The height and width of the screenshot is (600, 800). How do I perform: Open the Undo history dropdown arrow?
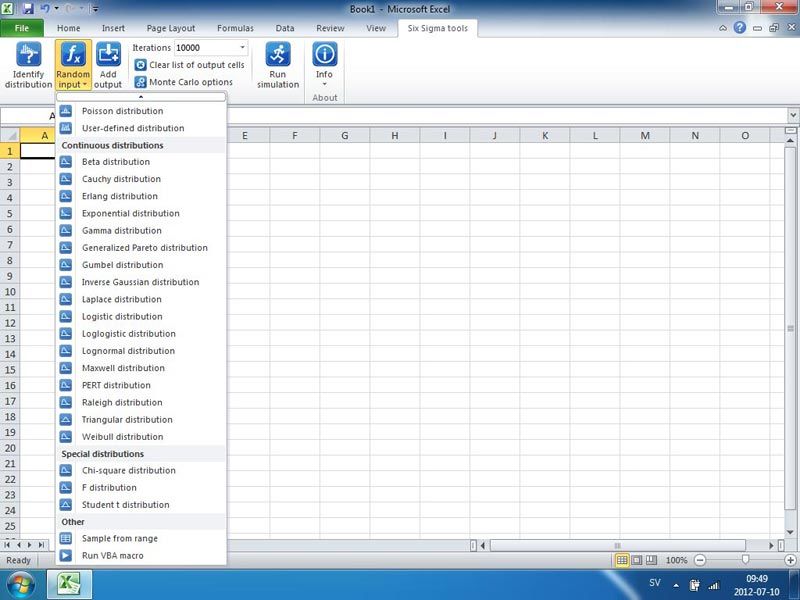pyautogui.click(x=57, y=9)
